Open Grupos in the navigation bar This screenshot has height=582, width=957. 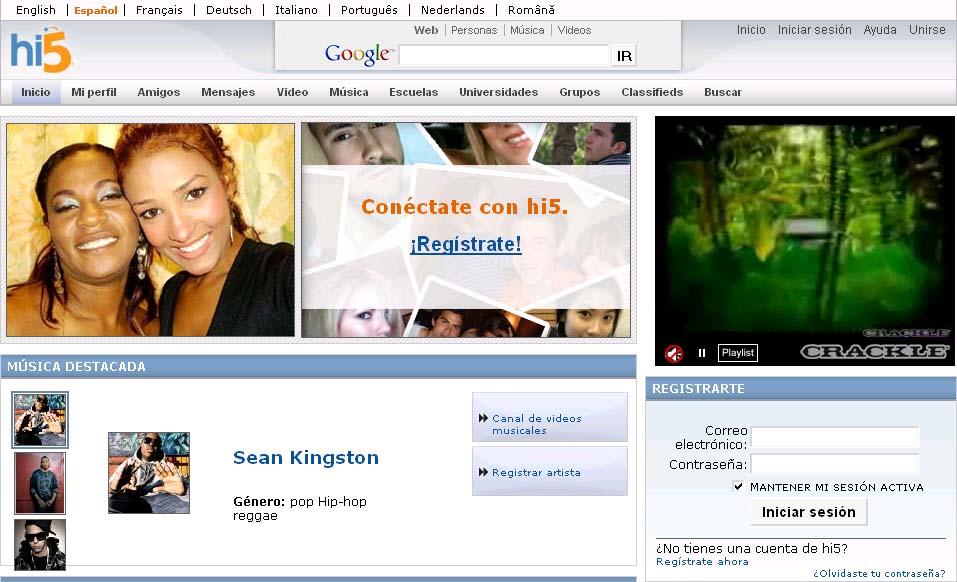coord(580,92)
